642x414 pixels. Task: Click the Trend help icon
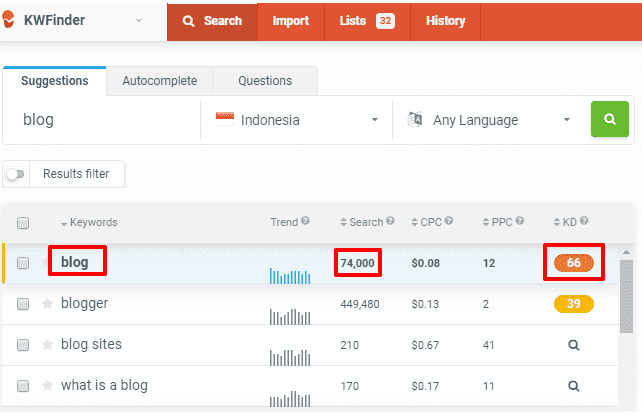pyautogui.click(x=305, y=221)
